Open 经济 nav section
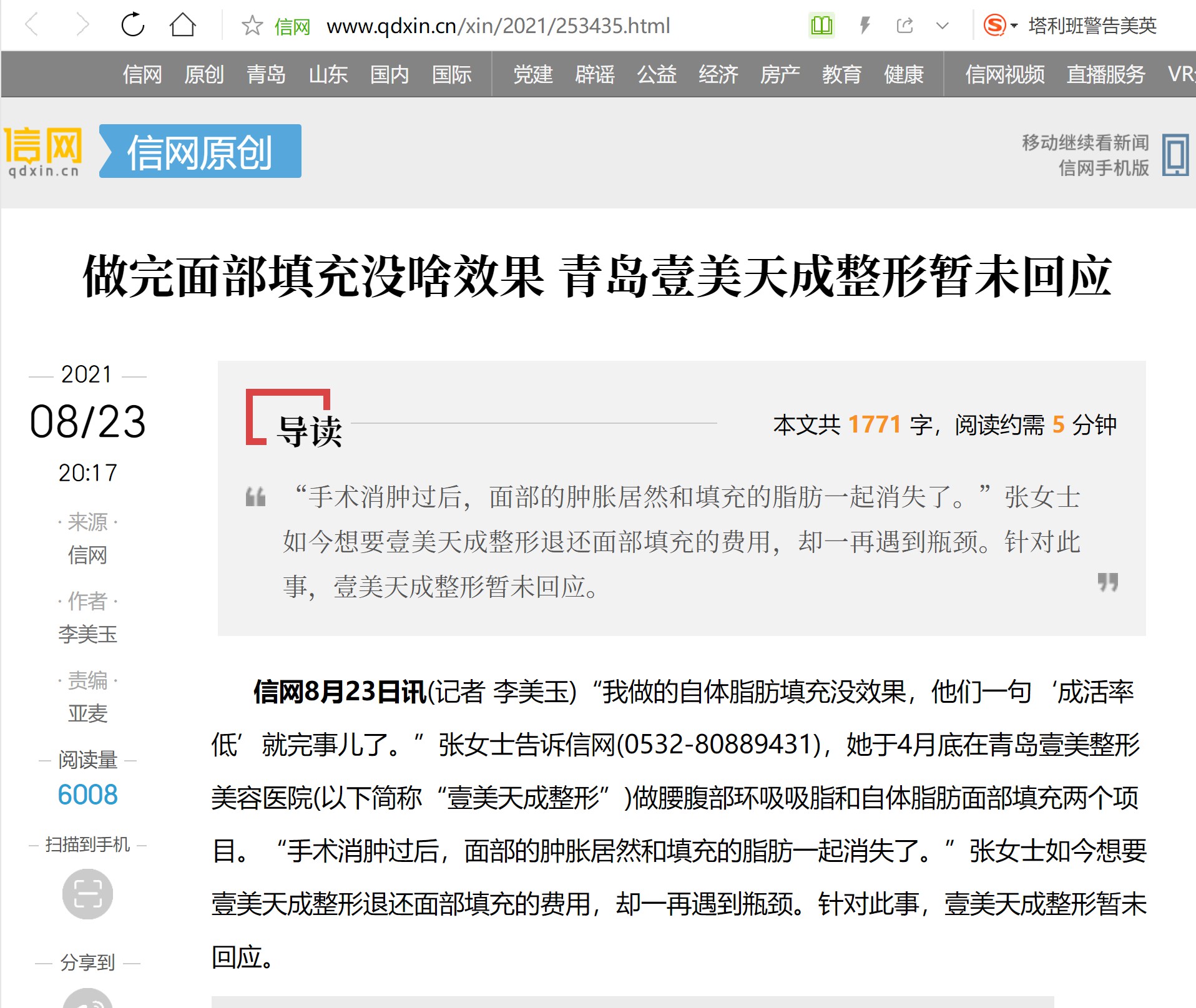1196x1008 pixels. pos(718,74)
